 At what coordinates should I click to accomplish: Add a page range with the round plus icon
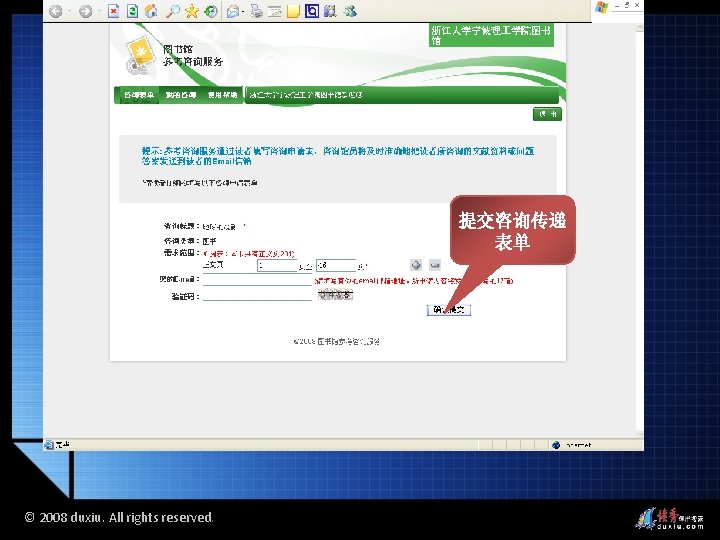416,264
